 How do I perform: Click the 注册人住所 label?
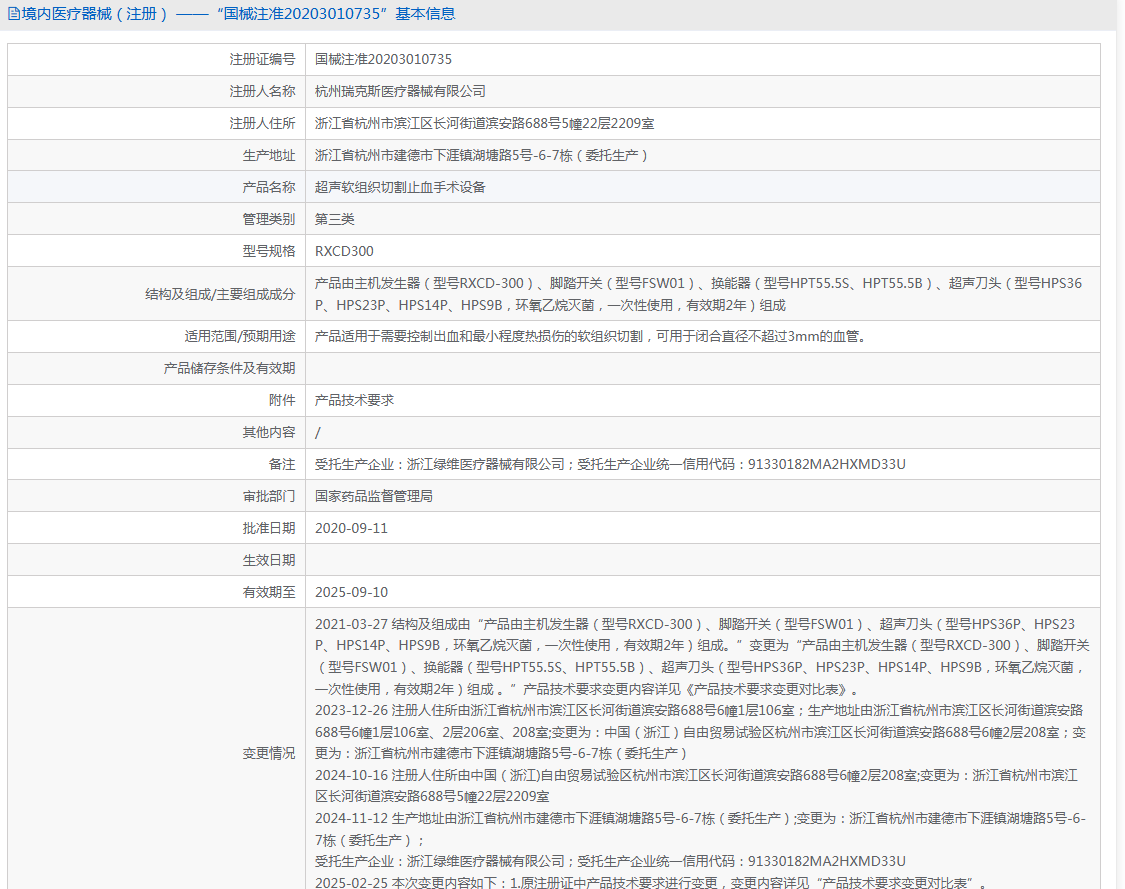(262, 123)
